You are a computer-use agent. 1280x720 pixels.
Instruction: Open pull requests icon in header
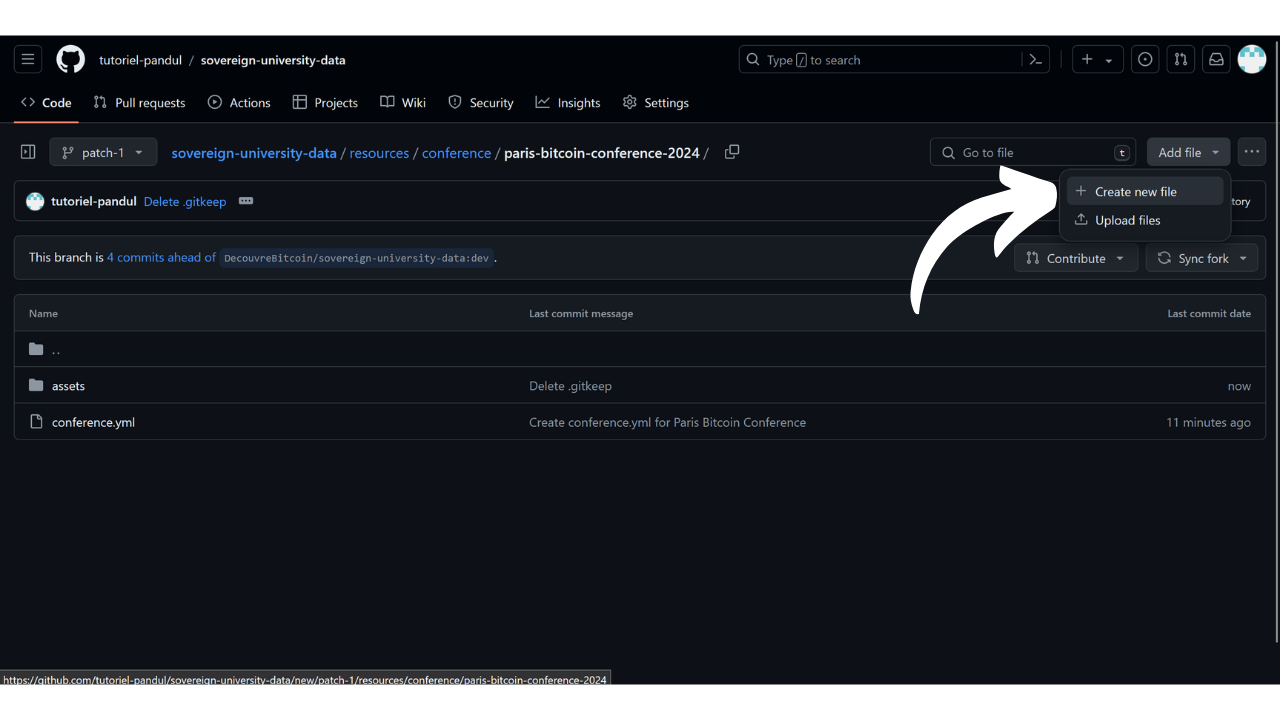pyautogui.click(x=1181, y=60)
